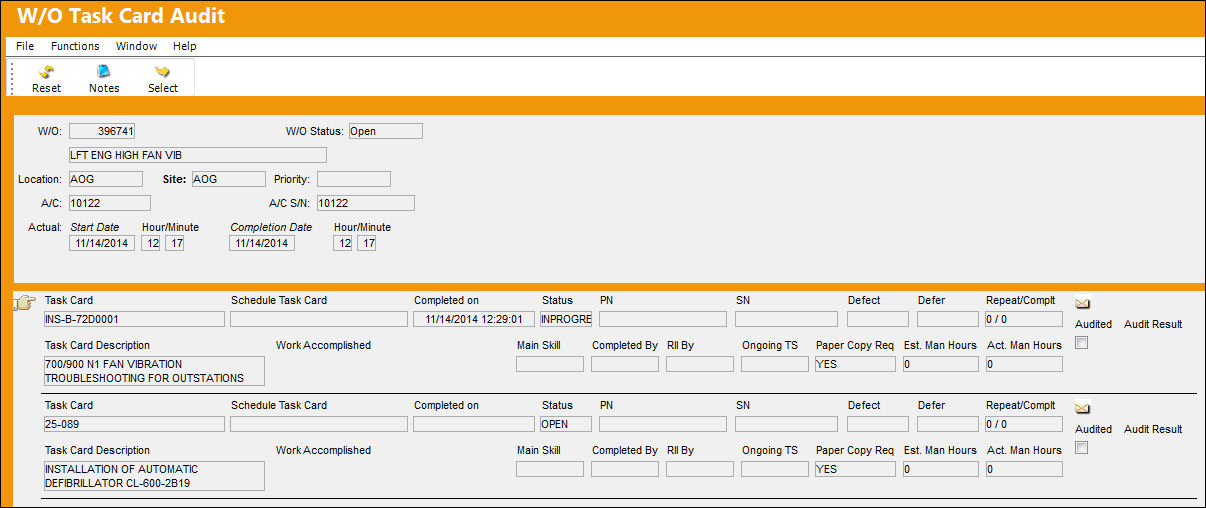Viewport: 1206px width, 508px height.
Task: Tick Audited checkbox for INS-B-72D0001
Action: click(1081, 342)
